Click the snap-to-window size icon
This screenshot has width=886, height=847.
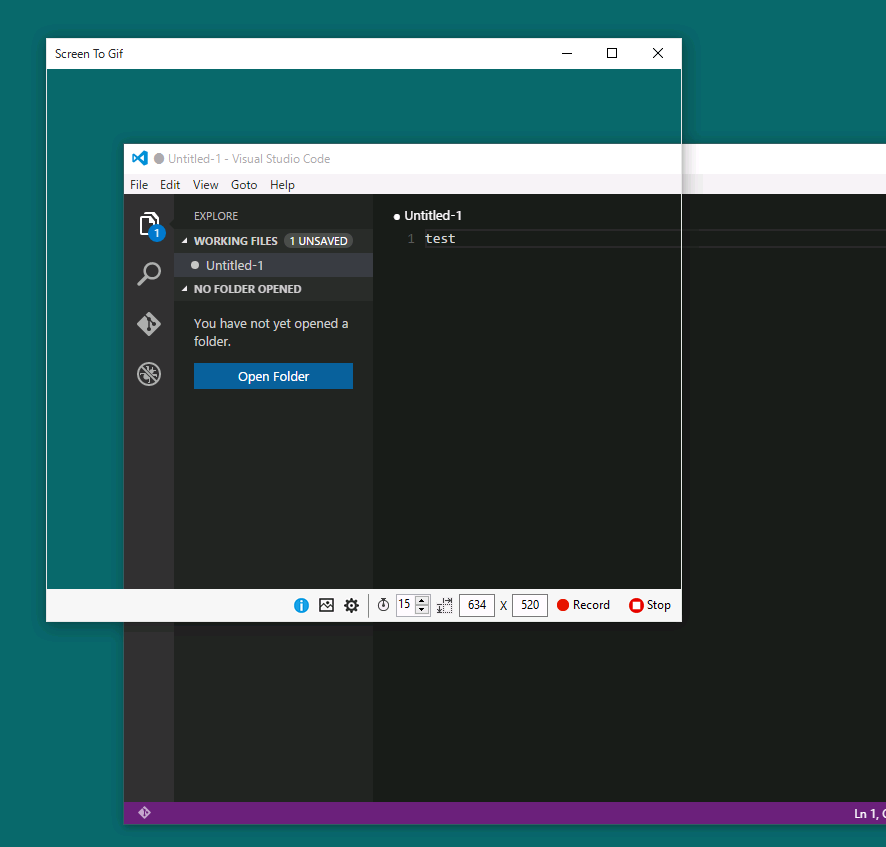(445, 605)
